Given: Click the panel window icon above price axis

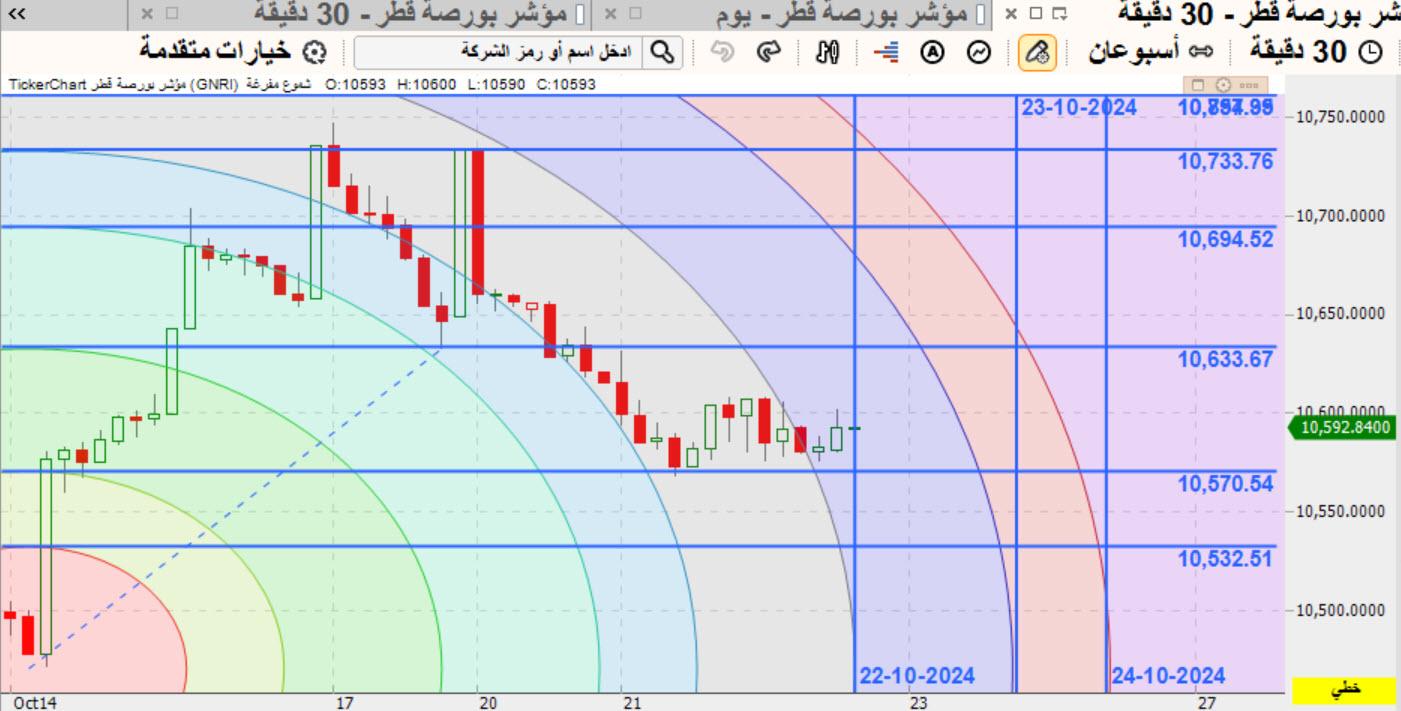Looking at the screenshot, I should [x=1200, y=85].
